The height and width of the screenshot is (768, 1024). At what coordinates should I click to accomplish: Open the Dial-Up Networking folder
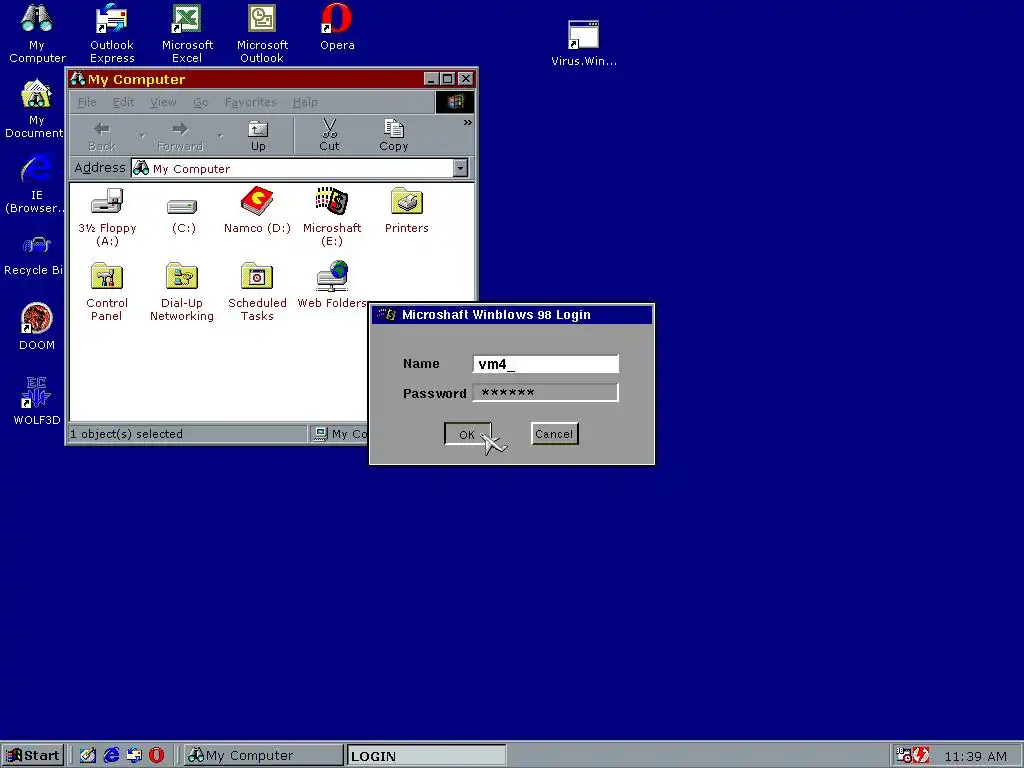(182, 291)
